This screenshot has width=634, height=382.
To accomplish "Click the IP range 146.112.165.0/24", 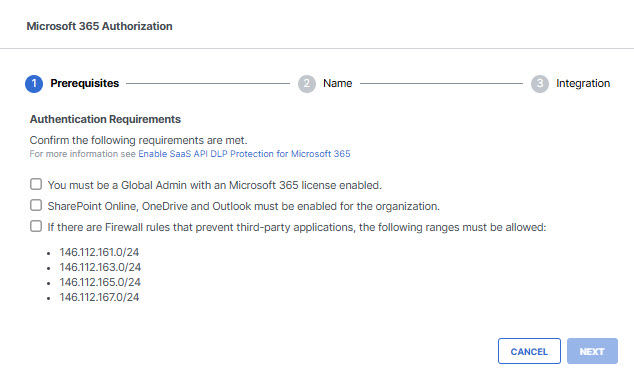I will click(x=100, y=282).
